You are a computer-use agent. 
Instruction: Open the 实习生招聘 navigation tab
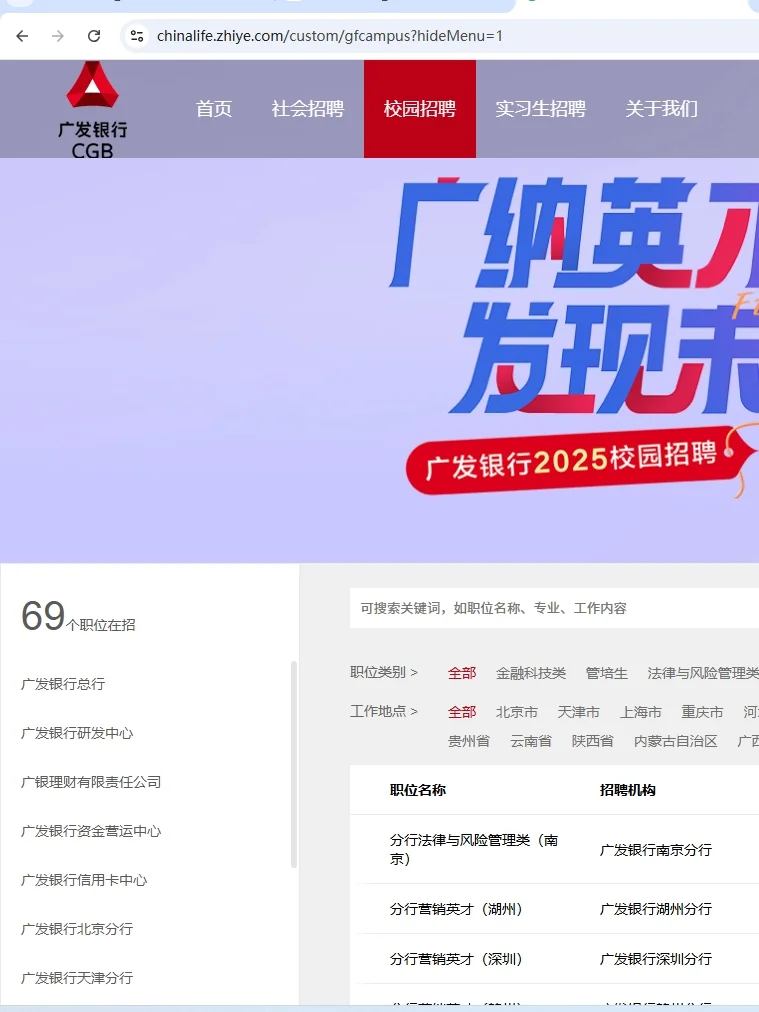tap(540, 109)
